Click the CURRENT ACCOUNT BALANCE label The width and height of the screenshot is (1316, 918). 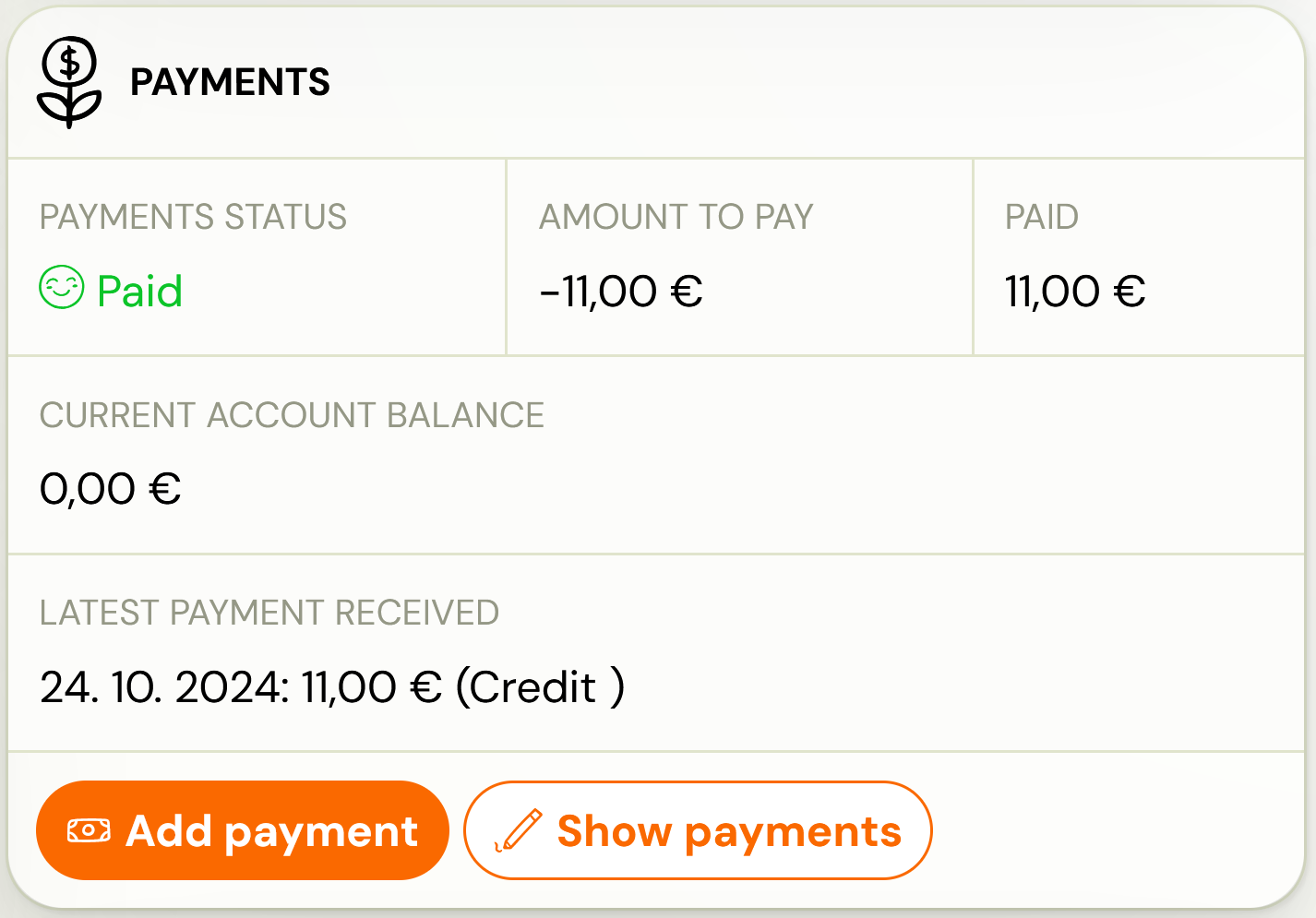pyautogui.click(x=292, y=416)
